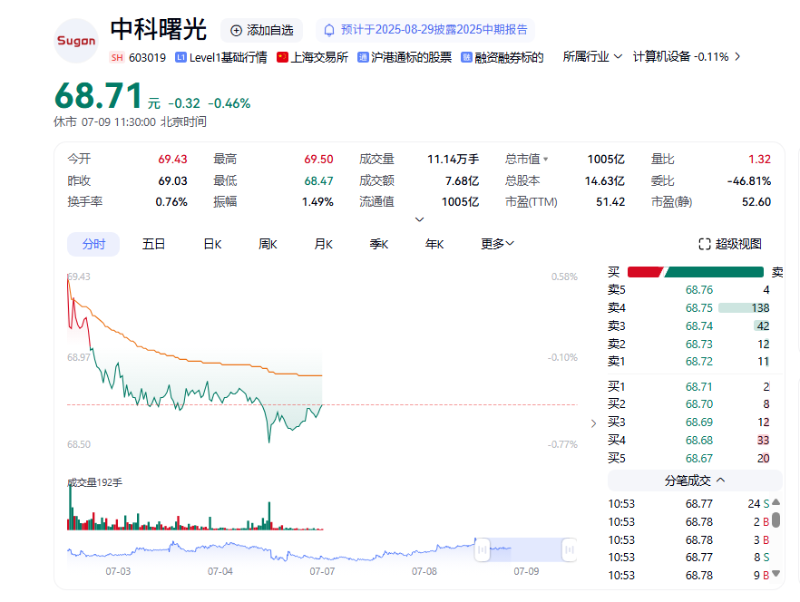Click the 添加自选 button
The image size is (800, 602).
click(262, 31)
